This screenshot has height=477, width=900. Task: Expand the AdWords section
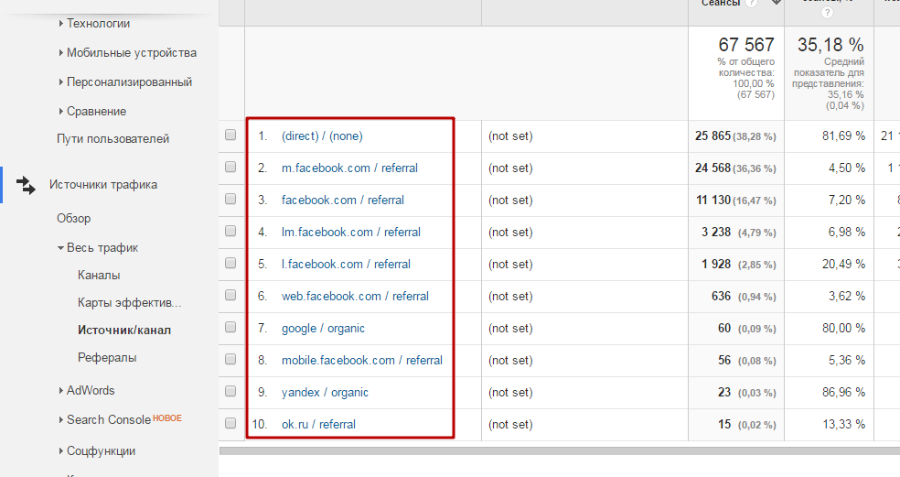coord(90,390)
